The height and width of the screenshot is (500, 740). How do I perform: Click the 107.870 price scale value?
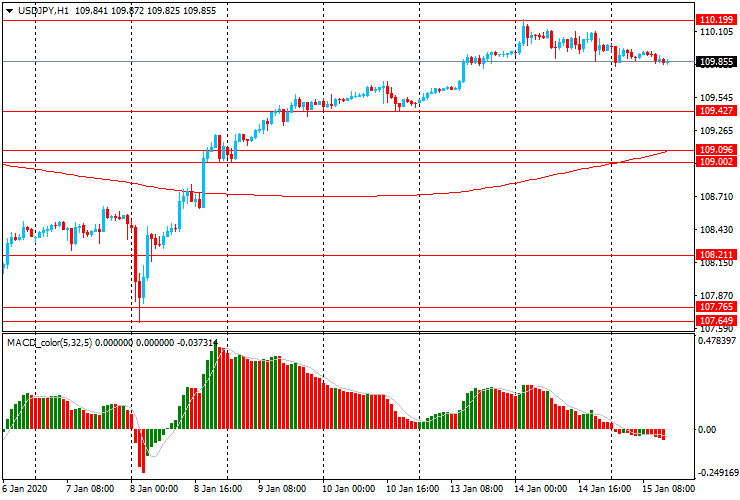716,296
